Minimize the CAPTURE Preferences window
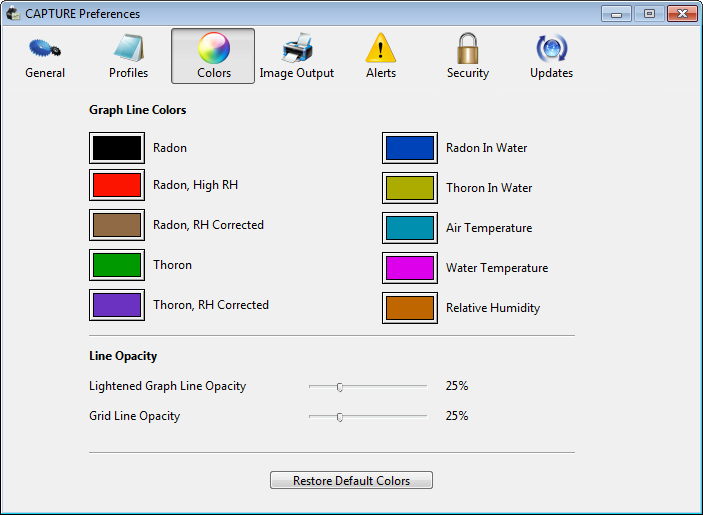703x515 pixels. coord(616,14)
